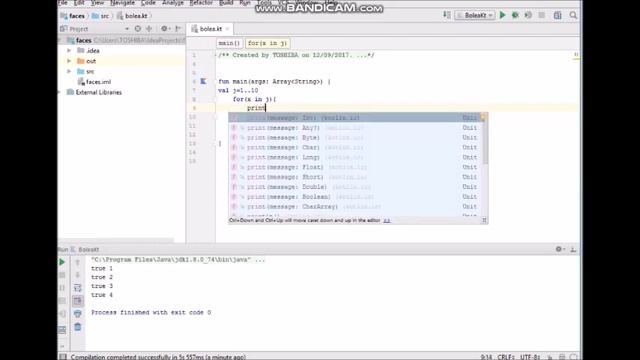Select print(message: Long) completion suggestion

(x=355, y=157)
